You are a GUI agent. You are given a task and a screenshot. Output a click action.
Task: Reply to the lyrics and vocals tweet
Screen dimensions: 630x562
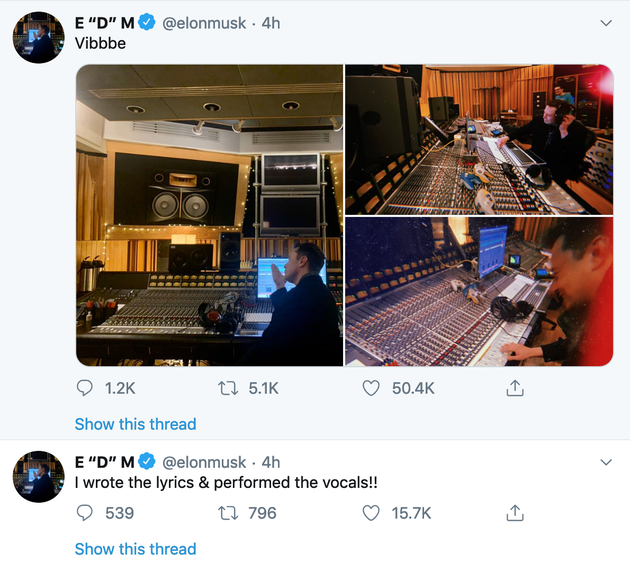point(84,513)
